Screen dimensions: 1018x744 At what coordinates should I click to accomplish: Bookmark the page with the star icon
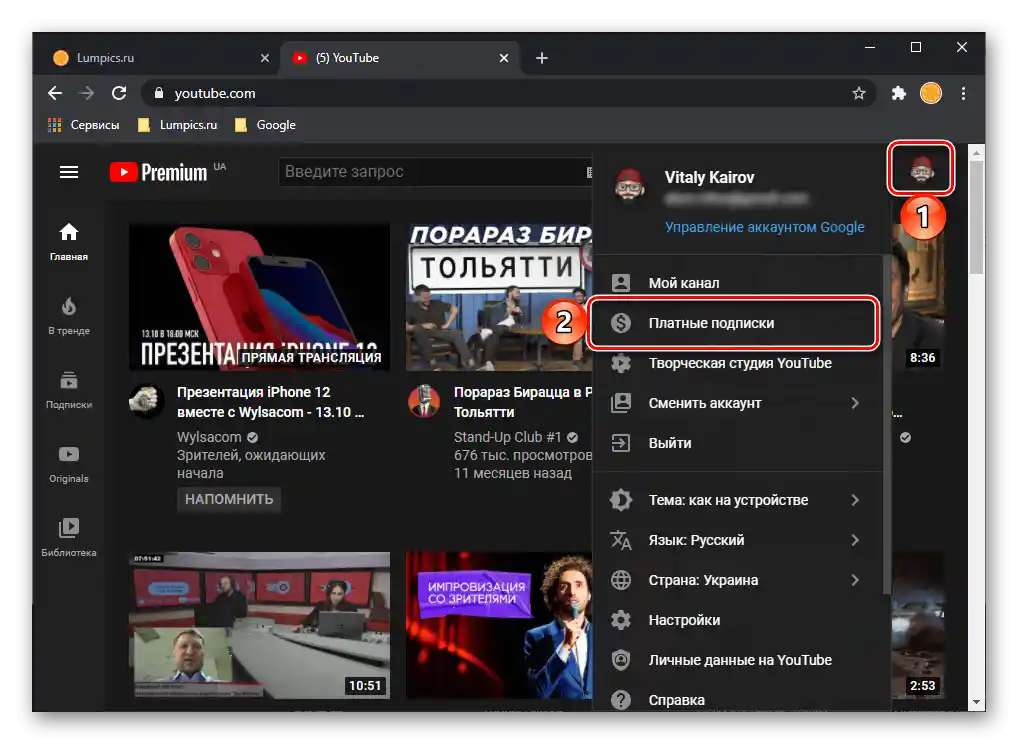pos(859,93)
